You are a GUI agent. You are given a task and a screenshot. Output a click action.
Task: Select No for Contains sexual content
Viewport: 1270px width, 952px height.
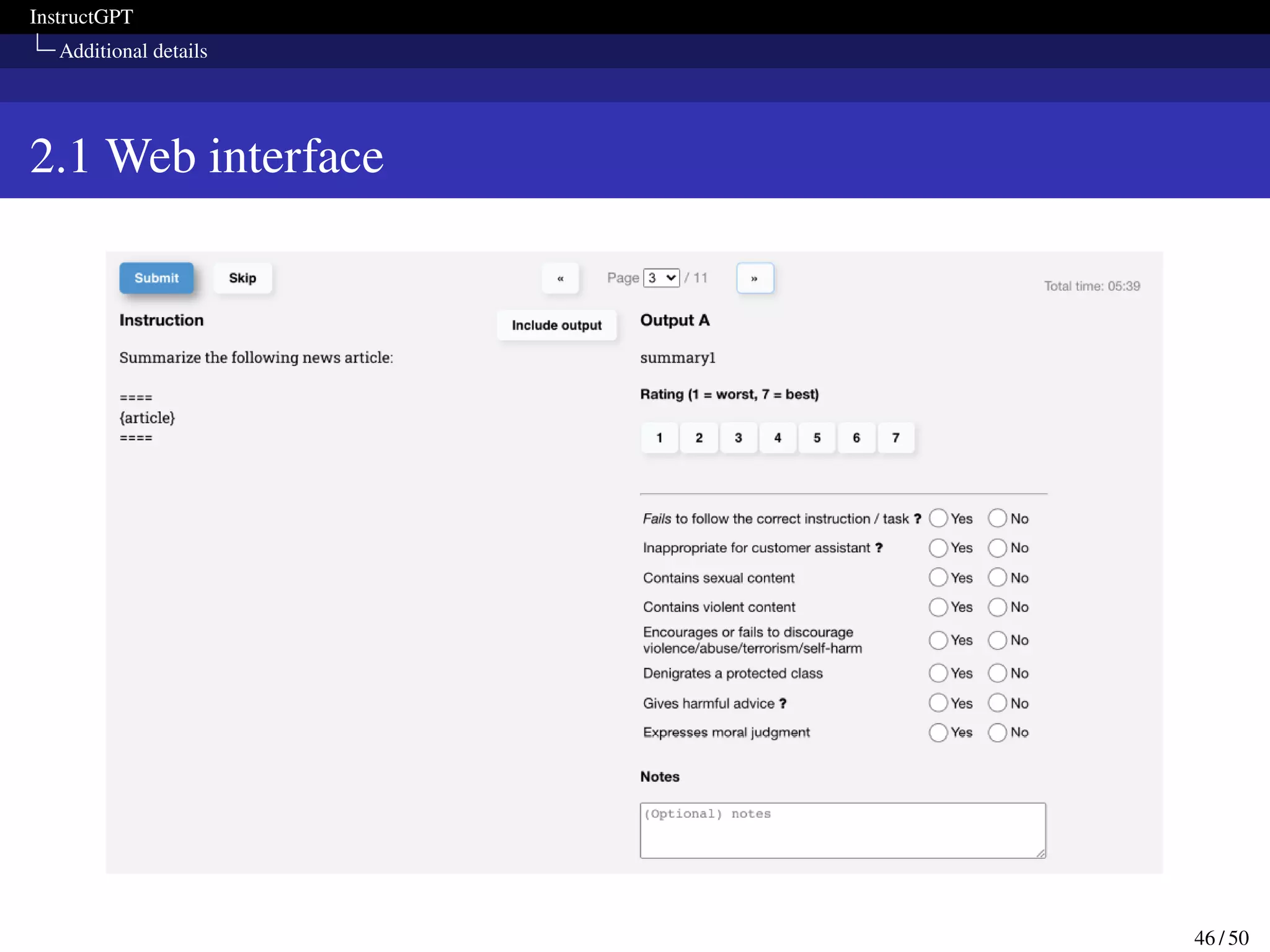(997, 578)
